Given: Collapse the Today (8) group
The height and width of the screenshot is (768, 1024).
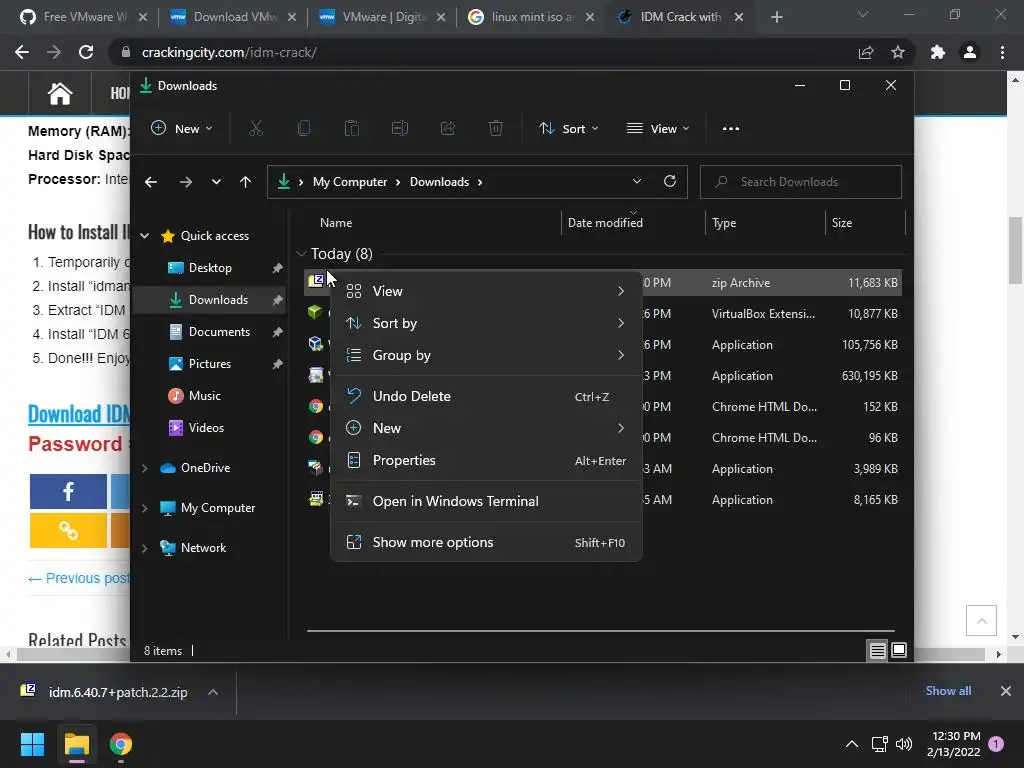Looking at the screenshot, I should point(301,253).
